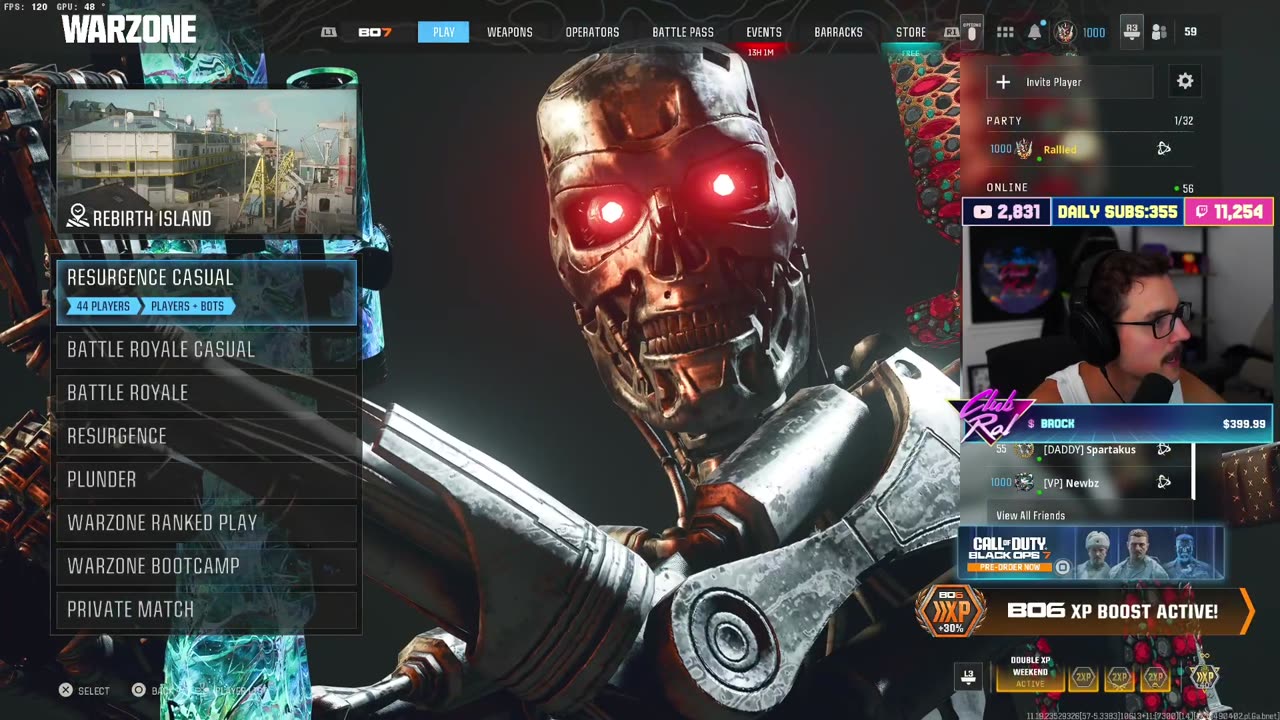Viewport: 1280px width, 720px height.
Task: Click the Twitch 11,254 viewer counter
Action: [1229, 211]
